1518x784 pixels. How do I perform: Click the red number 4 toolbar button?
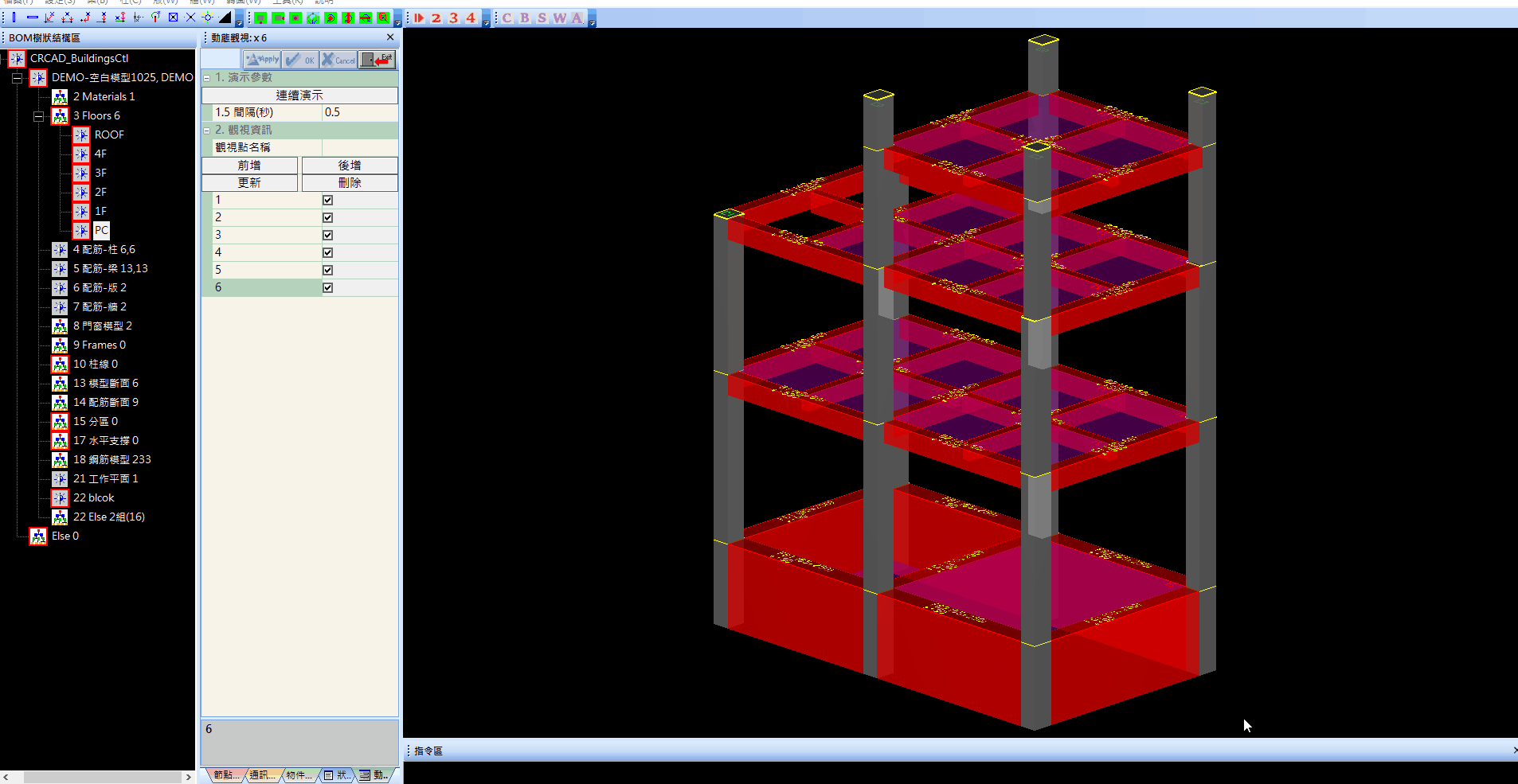[x=471, y=18]
